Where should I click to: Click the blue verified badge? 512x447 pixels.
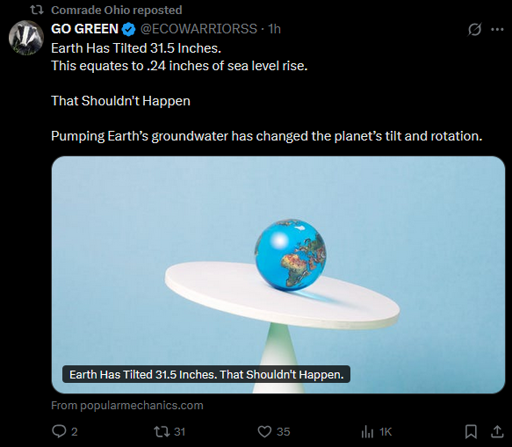(128, 29)
